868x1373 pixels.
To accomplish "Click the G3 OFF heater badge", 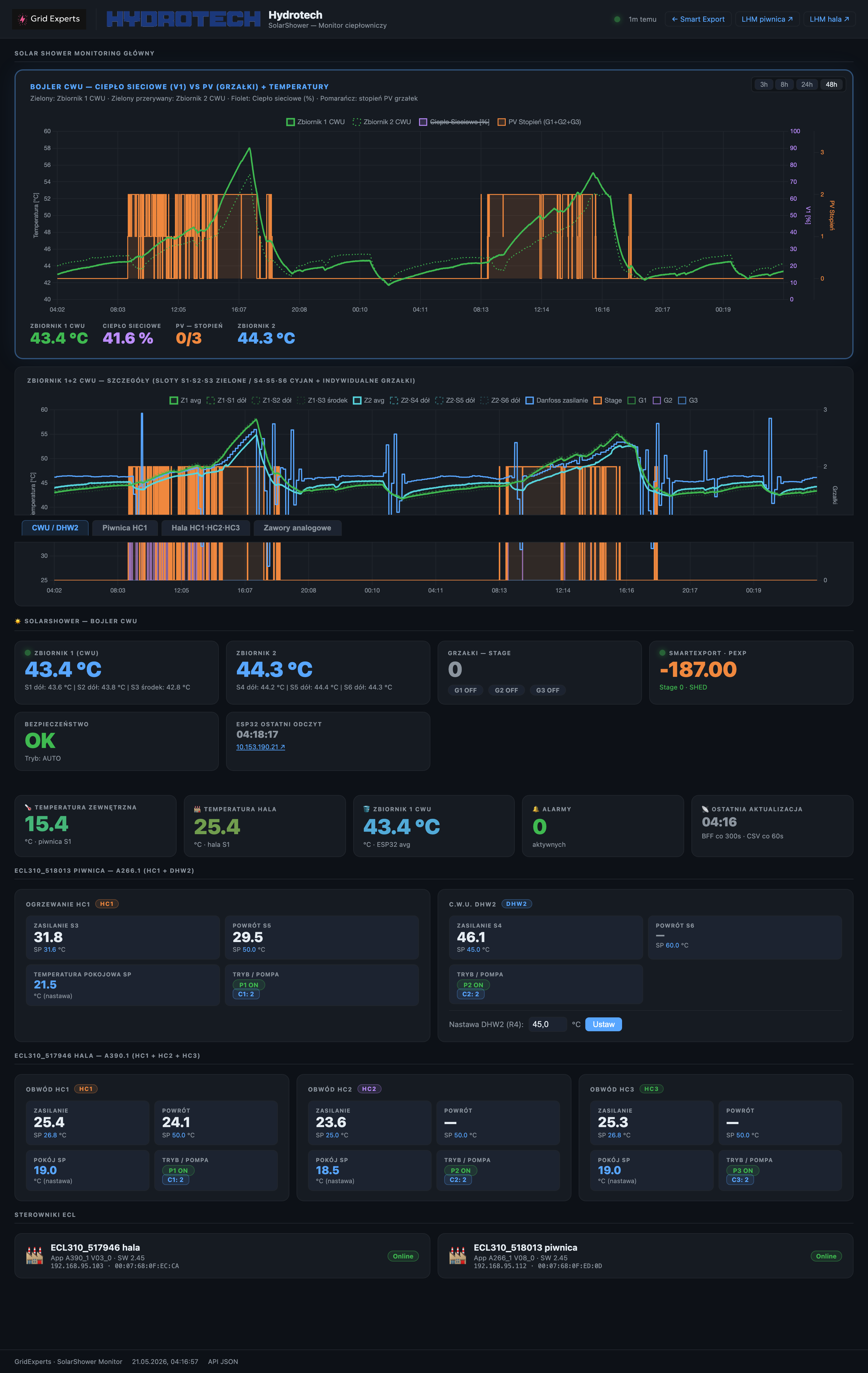I will [548, 690].
